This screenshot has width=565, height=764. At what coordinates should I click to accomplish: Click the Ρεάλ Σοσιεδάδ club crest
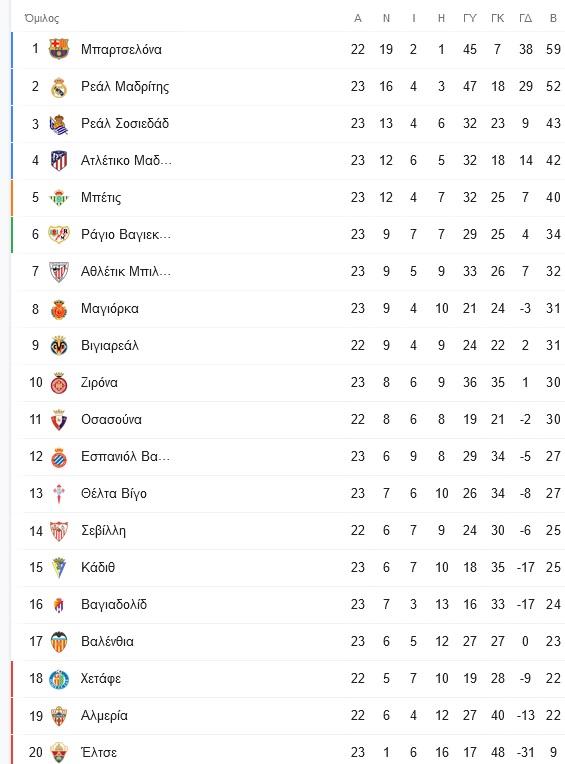59,124
